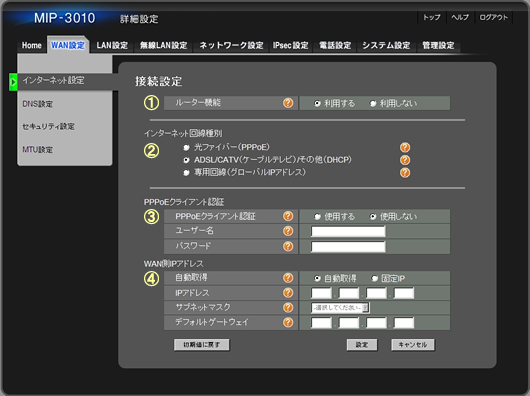Select ルーター機能 利用する radio
Image resolution: width=530 pixels, height=396 pixels.
pyautogui.click(x=317, y=103)
